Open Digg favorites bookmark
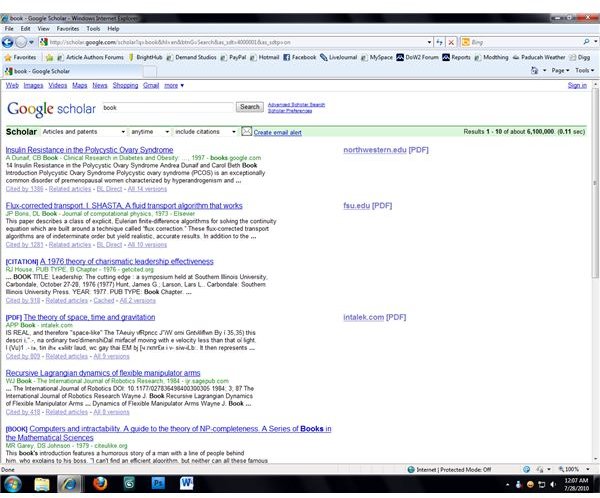The height and width of the screenshot is (498, 600). coord(579,57)
